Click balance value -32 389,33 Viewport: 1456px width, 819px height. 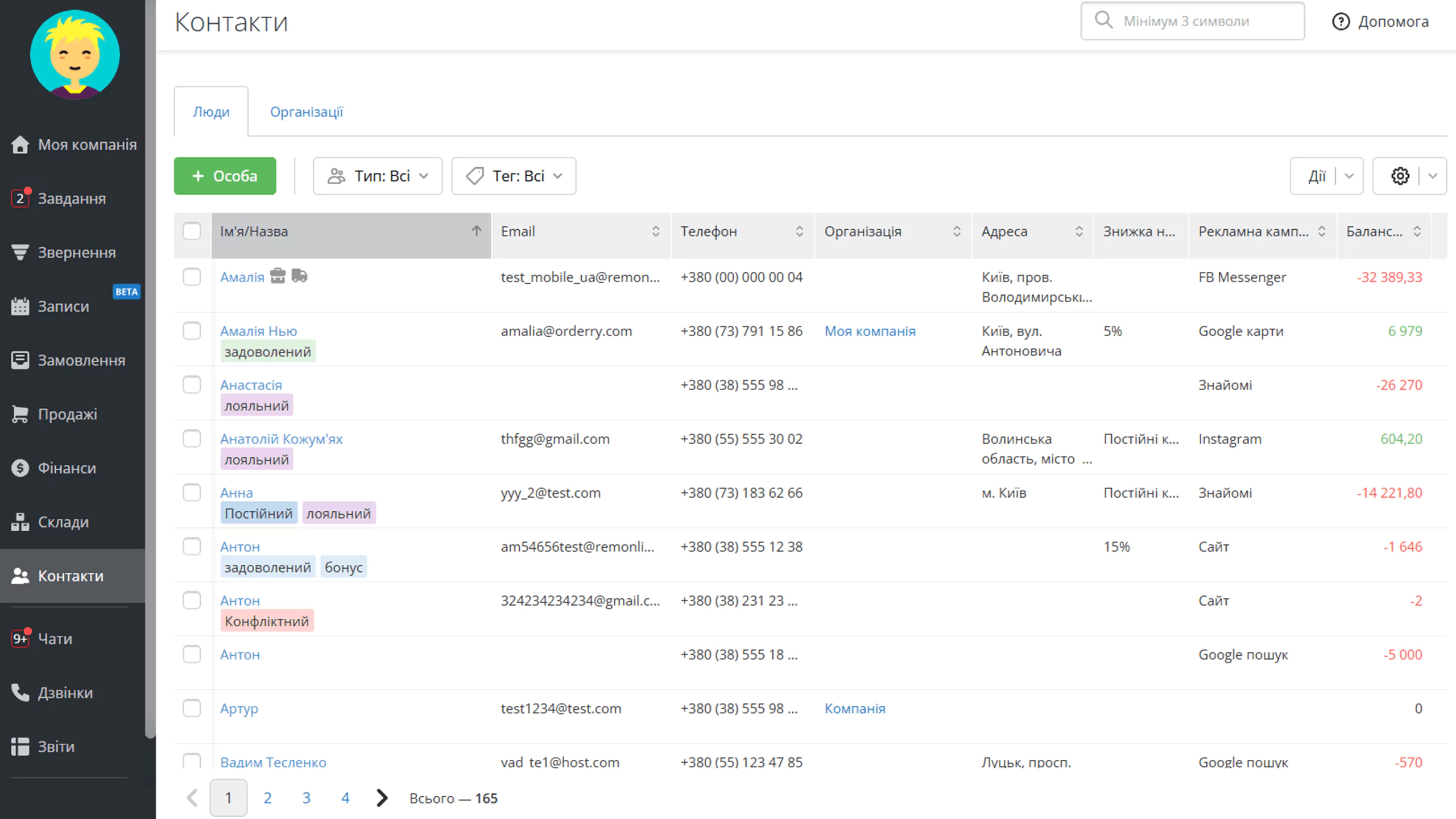pyautogui.click(x=1389, y=277)
